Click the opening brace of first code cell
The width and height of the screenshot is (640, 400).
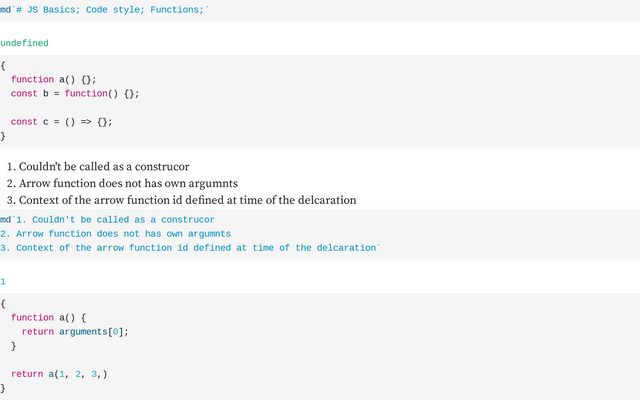click(x=3, y=65)
